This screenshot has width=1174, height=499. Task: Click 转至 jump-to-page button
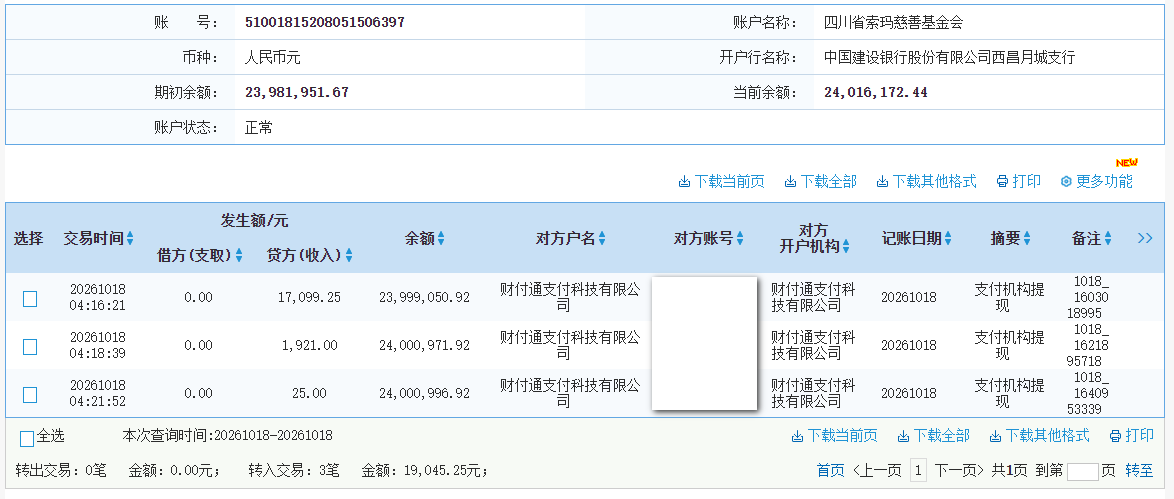pyautogui.click(x=1140, y=471)
